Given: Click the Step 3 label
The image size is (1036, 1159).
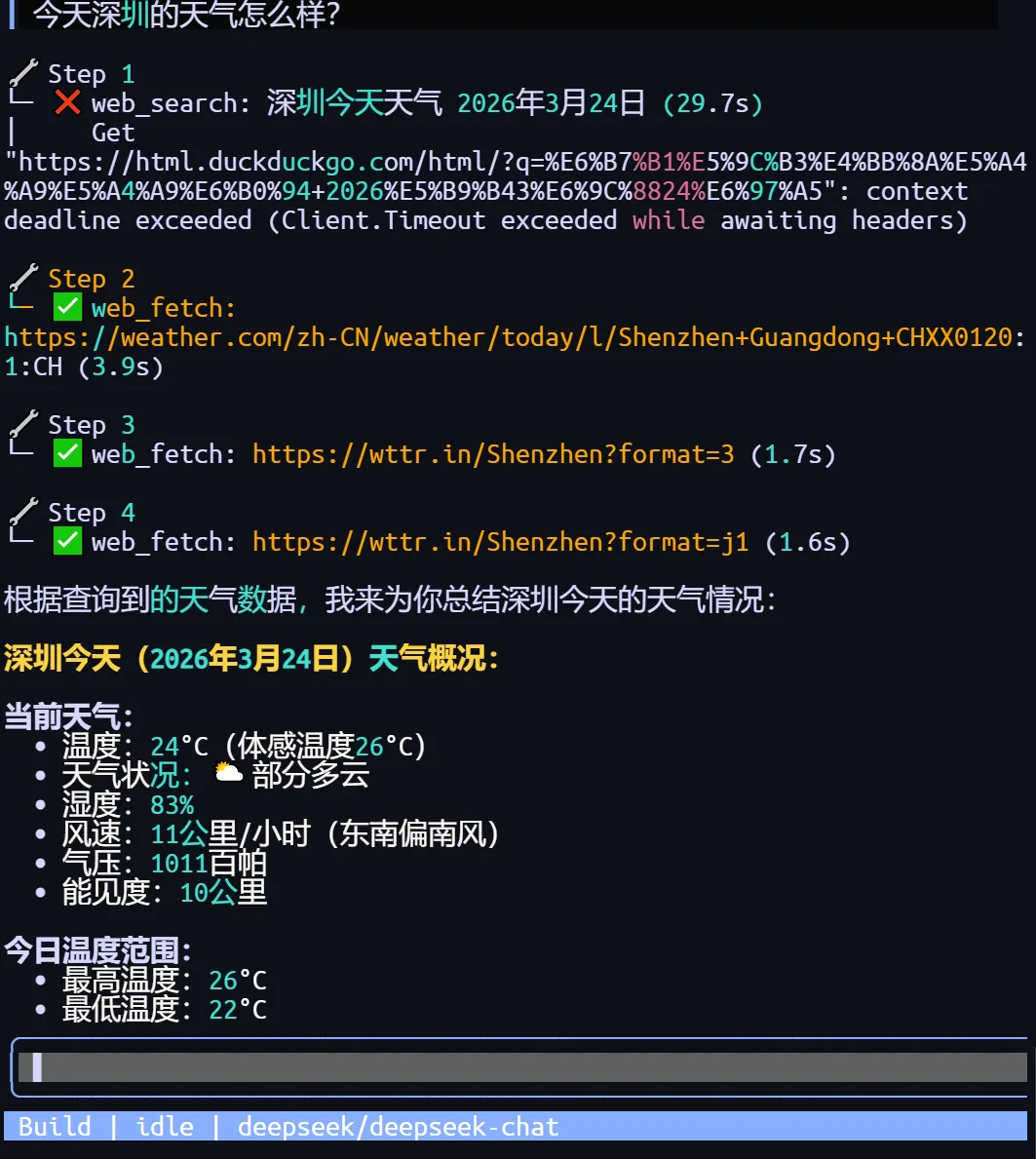Looking at the screenshot, I should click(92, 425).
